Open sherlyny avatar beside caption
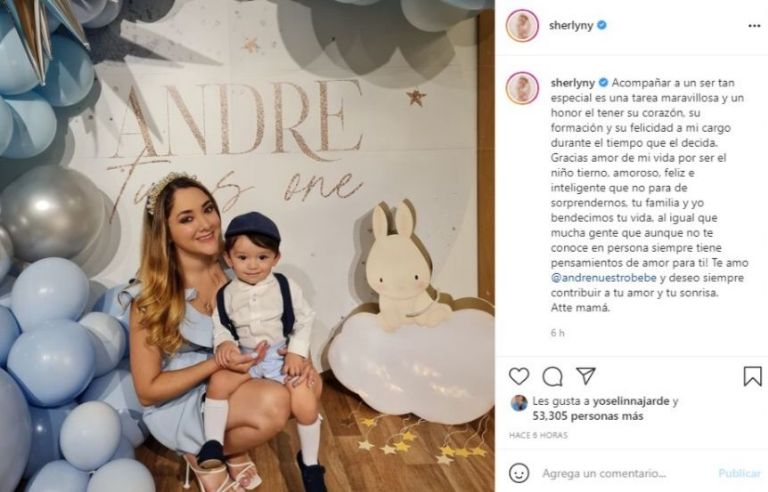Image resolution: width=768 pixels, height=492 pixels. click(523, 88)
